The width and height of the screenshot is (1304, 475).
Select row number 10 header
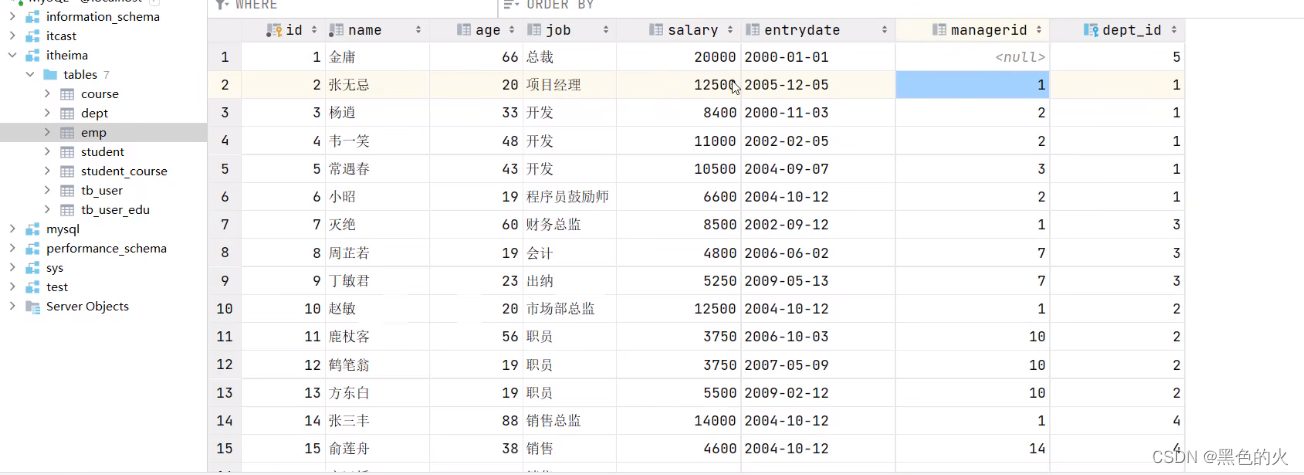pos(225,309)
